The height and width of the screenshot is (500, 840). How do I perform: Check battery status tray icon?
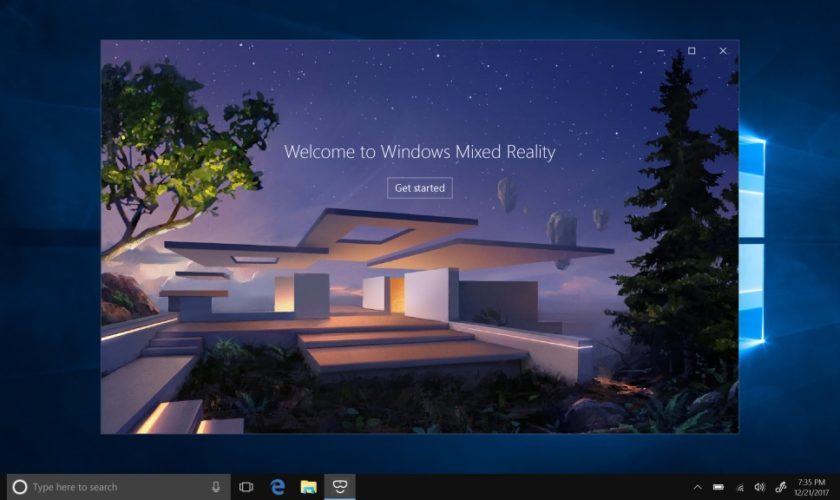click(x=718, y=487)
